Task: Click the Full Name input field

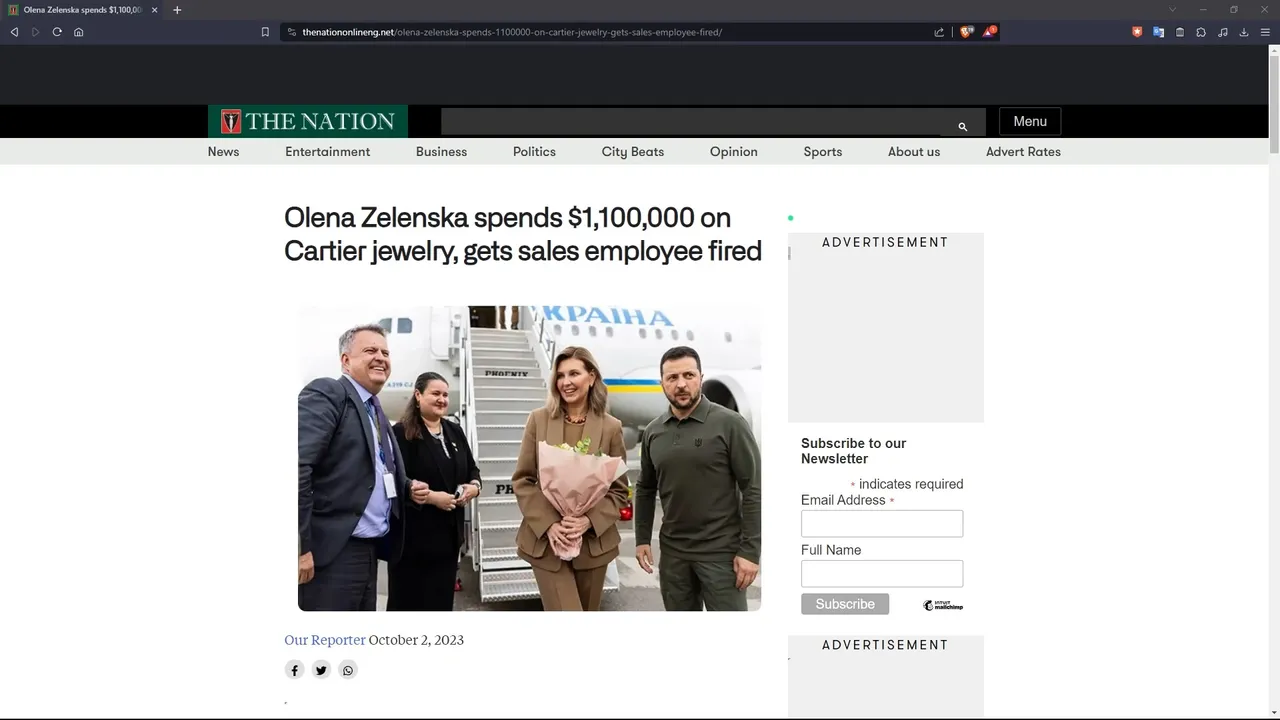Action: (x=882, y=574)
